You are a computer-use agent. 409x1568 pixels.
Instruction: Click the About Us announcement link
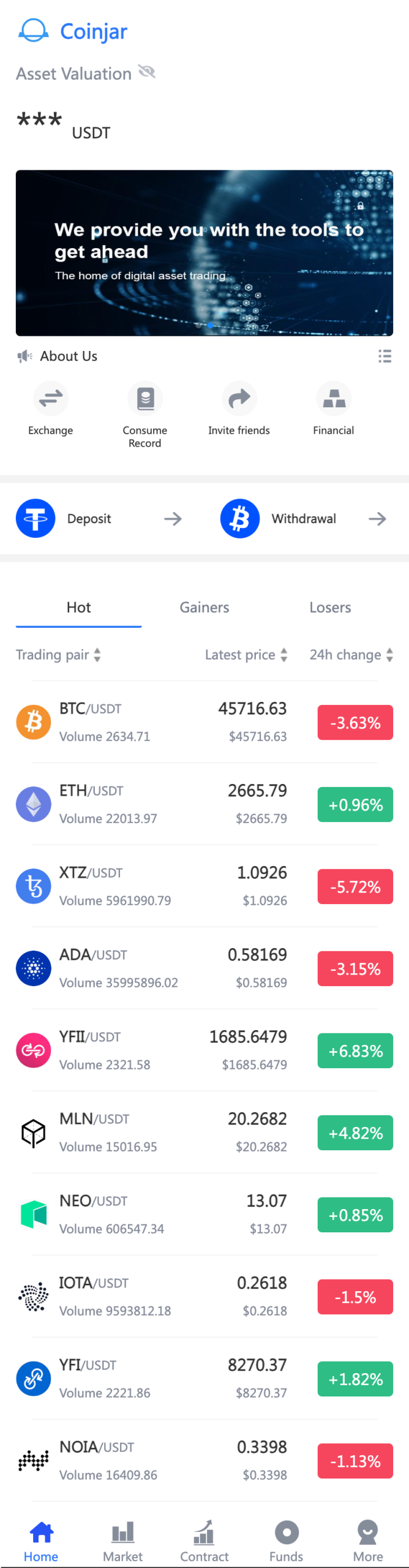point(69,356)
